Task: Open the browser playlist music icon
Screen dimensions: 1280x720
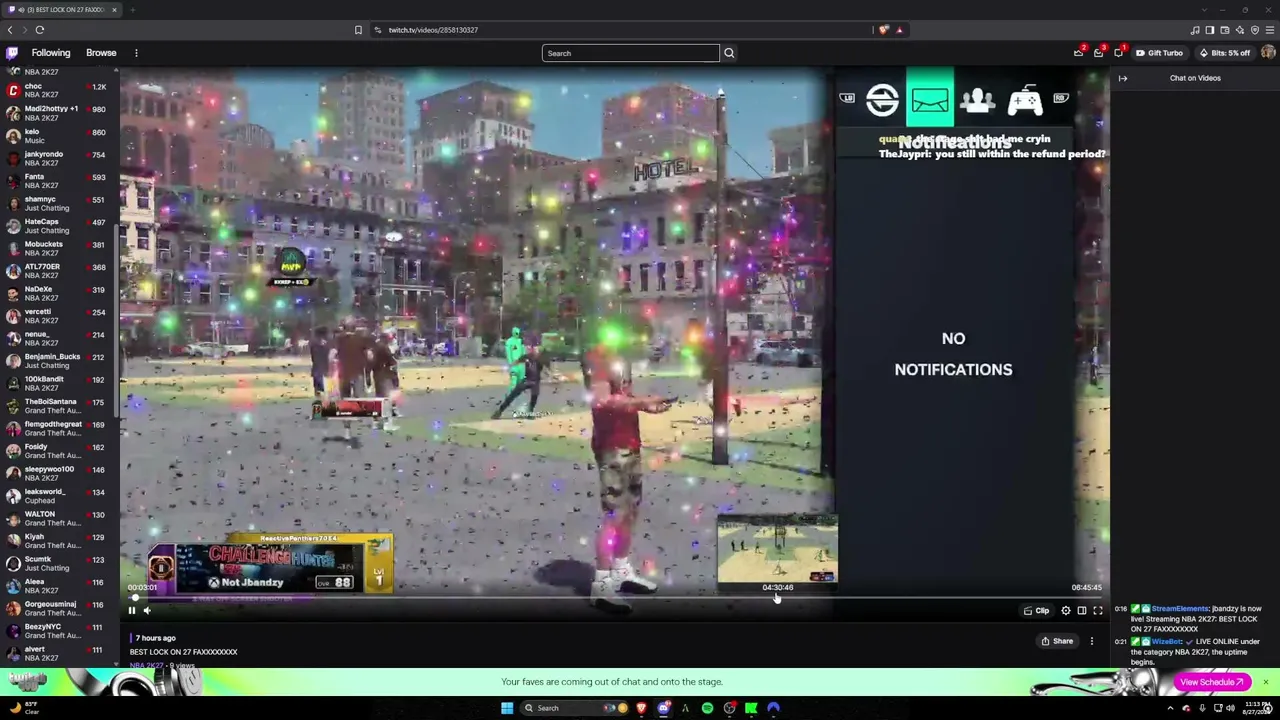Action: pyautogui.click(x=1195, y=30)
